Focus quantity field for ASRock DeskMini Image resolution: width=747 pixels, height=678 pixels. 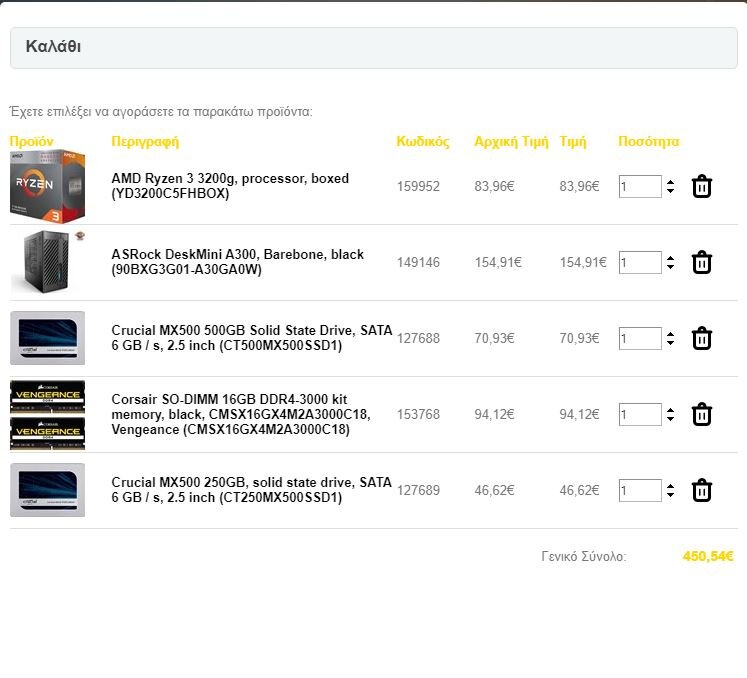coord(640,263)
